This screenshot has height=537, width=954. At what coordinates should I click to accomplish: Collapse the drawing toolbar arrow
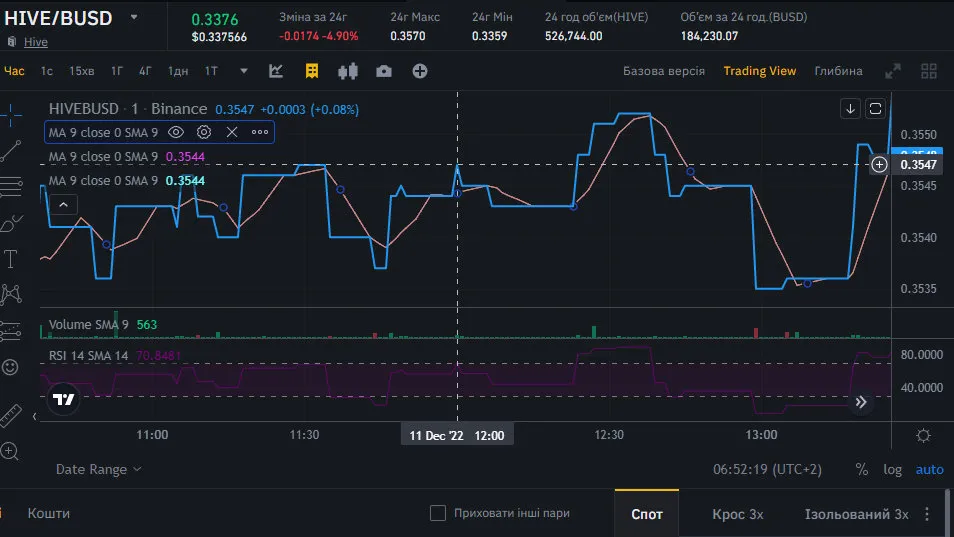34,417
